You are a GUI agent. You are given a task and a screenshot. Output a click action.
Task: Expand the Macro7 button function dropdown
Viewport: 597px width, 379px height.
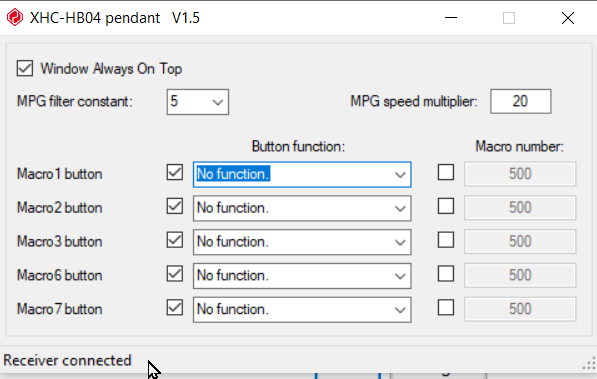(302, 310)
